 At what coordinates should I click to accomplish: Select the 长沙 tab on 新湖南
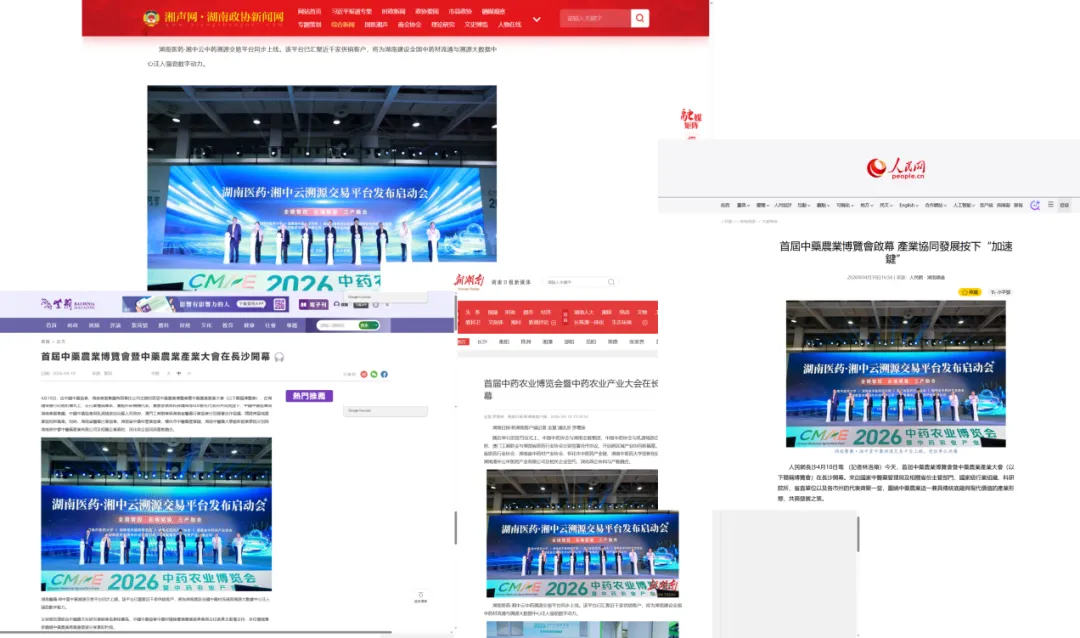click(482, 342)
